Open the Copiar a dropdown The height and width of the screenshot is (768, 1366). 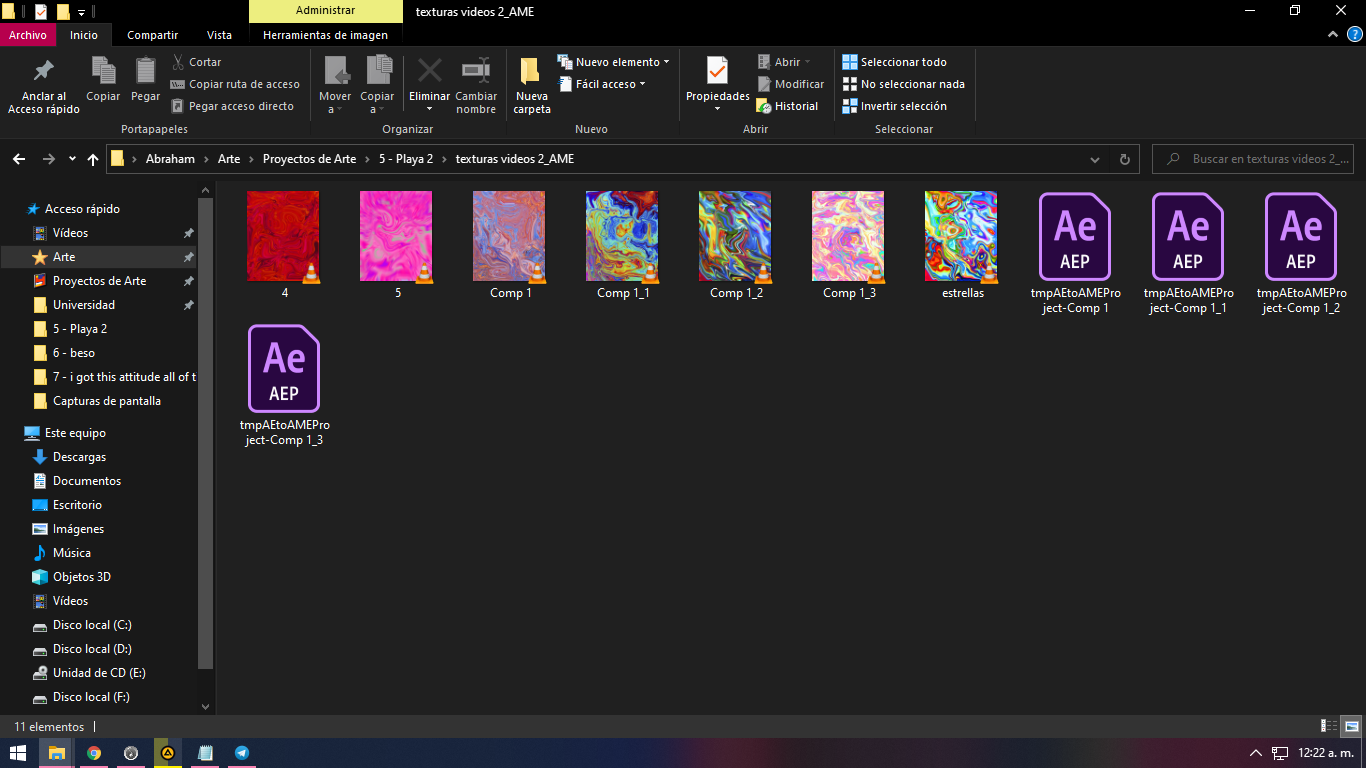[x=377, y=85]
